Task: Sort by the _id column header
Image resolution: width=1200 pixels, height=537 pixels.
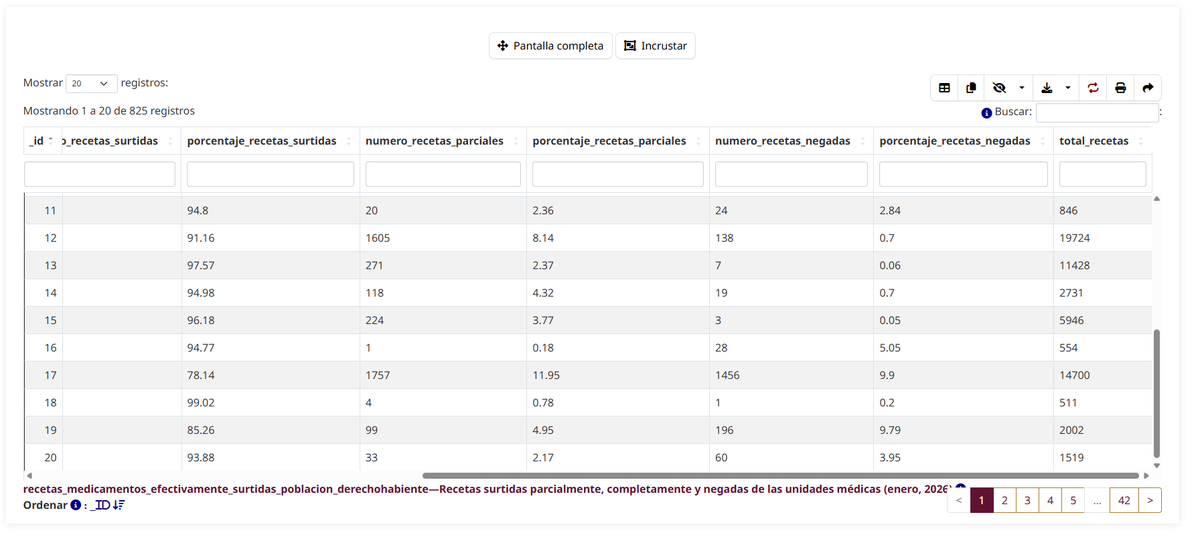Action: pyautogui.click(x=41, y=141)
